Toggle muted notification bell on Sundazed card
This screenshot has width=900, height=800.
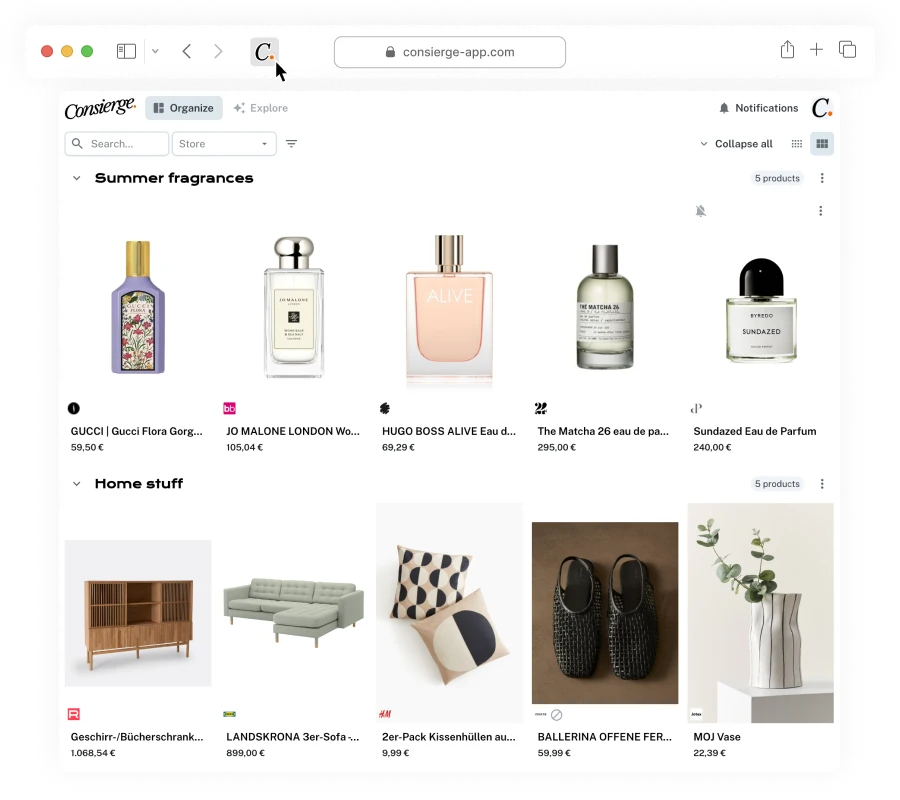[x=700, y=211]
